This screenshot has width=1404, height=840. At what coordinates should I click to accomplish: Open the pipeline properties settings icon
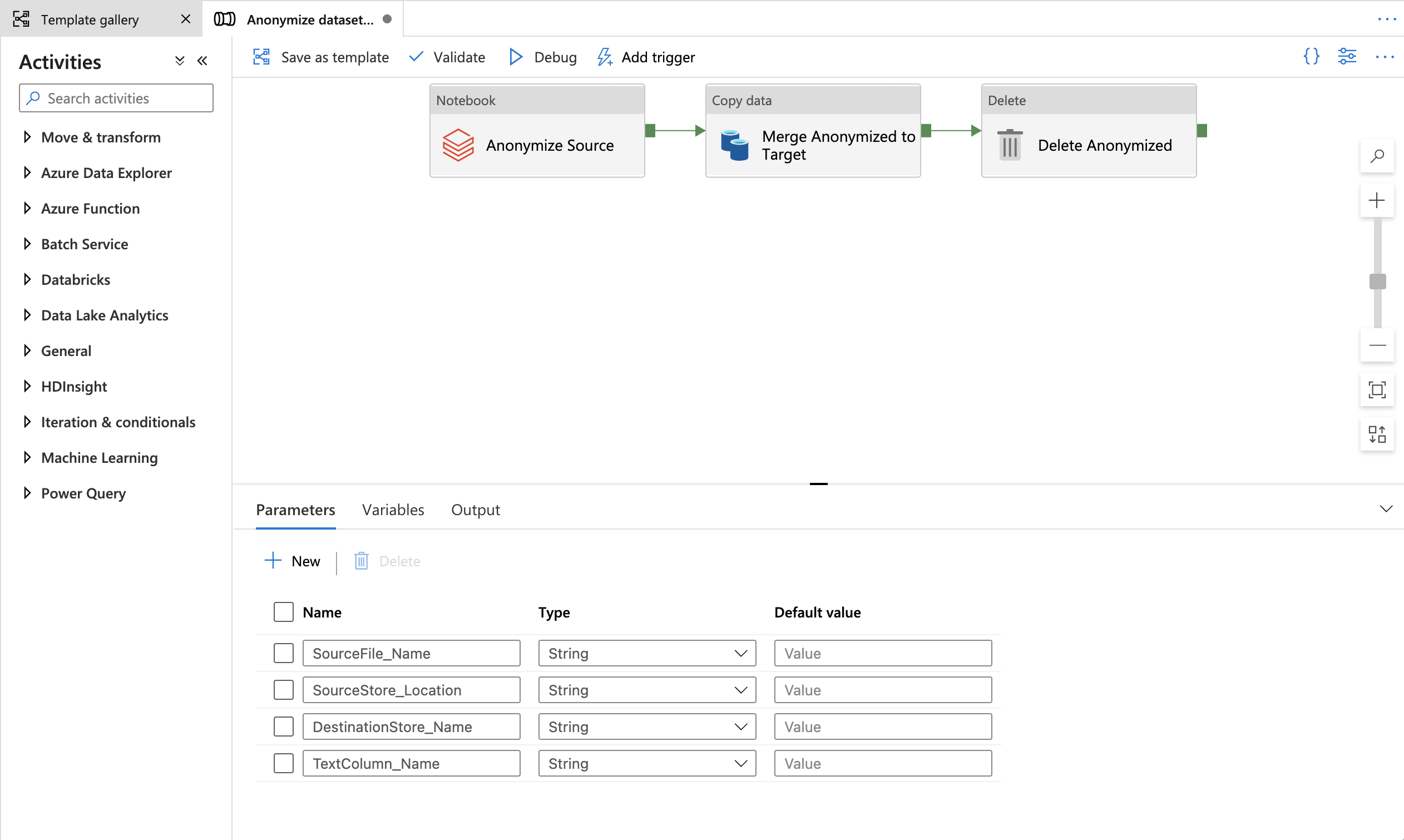coord(1347,57)
